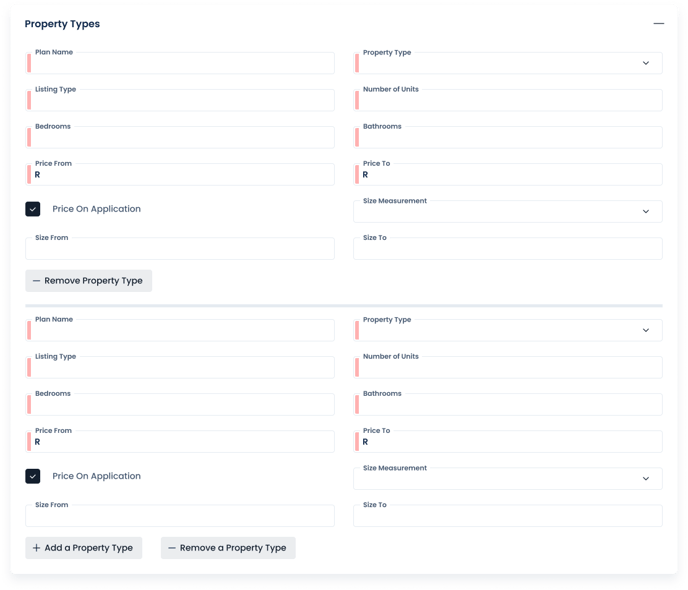The height and width of the screenshot is (590, 688).
Task: Uncheck second Price On Application checkbox
Action: (x=33, y=476)
